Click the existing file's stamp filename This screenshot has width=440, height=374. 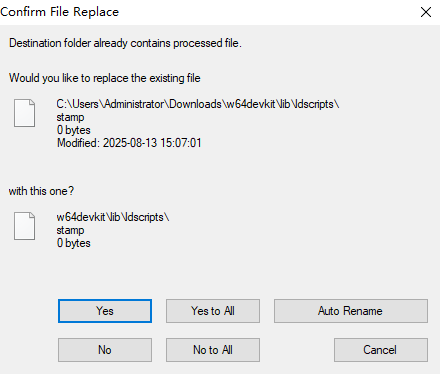(x=70, y=117)
